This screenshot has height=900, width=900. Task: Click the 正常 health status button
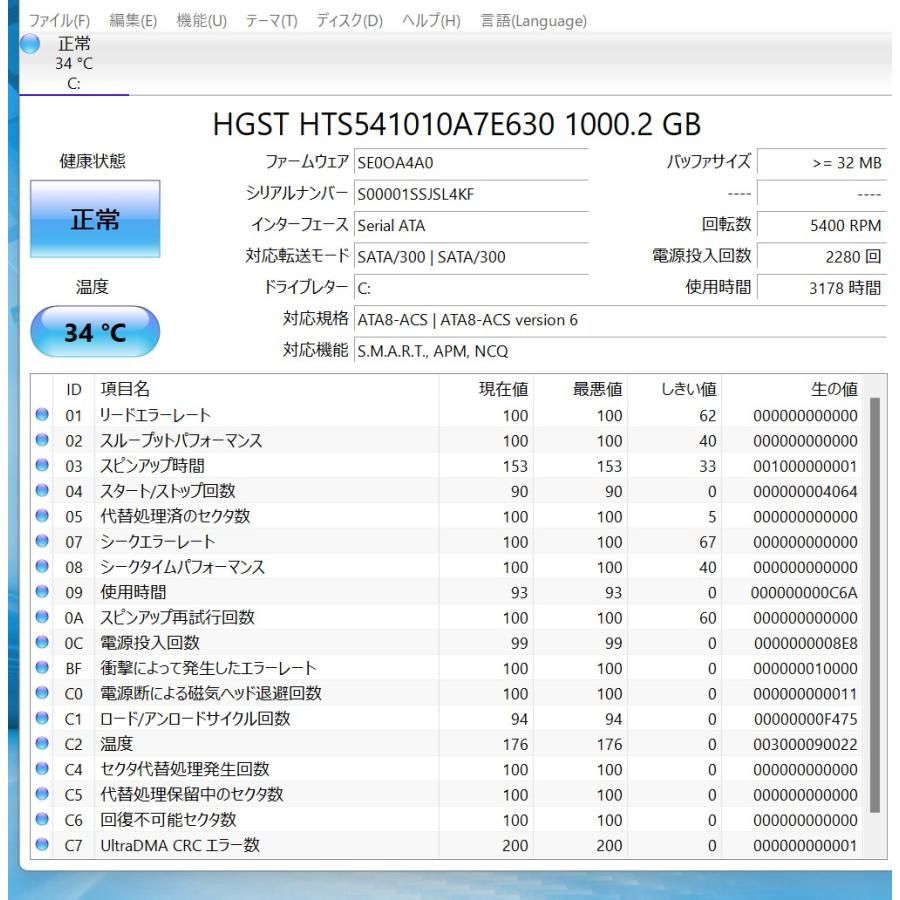95,219
